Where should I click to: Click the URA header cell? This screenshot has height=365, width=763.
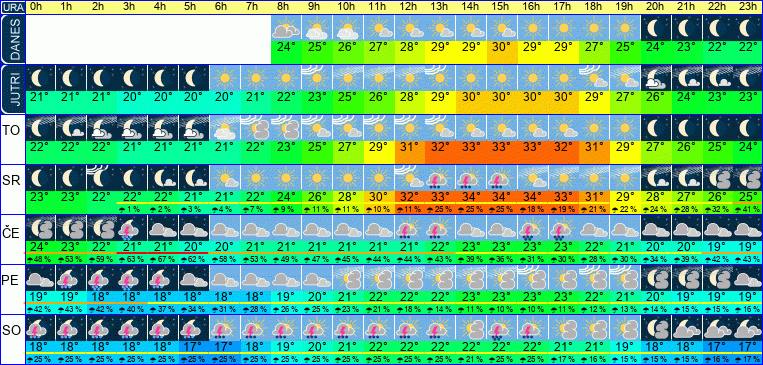click(12, 7)
